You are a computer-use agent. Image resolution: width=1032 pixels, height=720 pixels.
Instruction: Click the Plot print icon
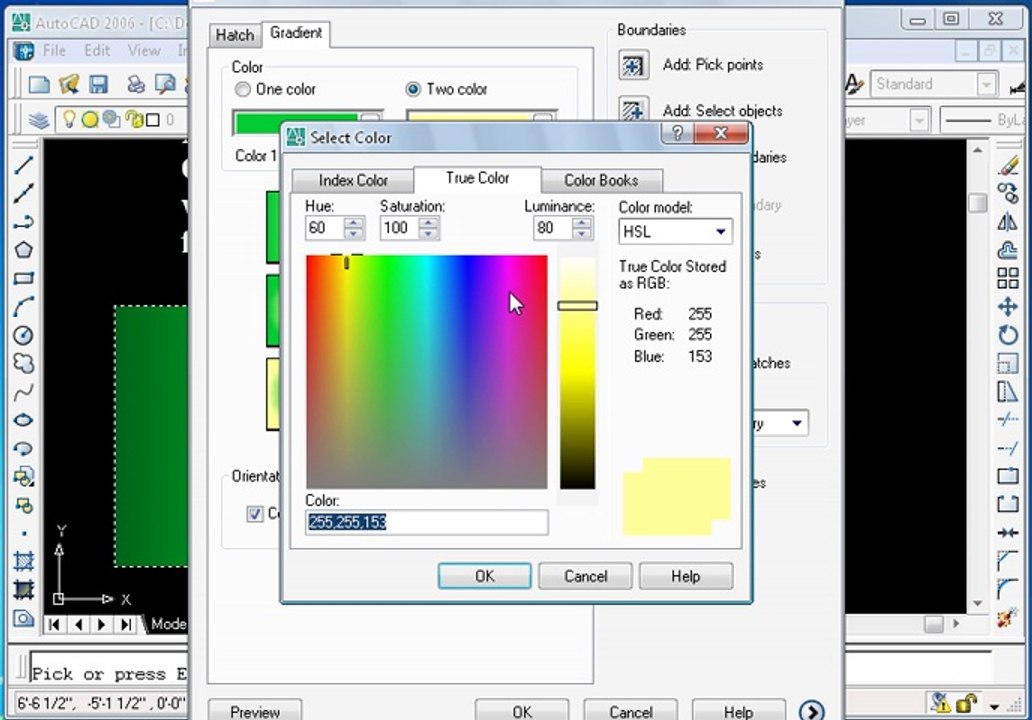point(136,84)
